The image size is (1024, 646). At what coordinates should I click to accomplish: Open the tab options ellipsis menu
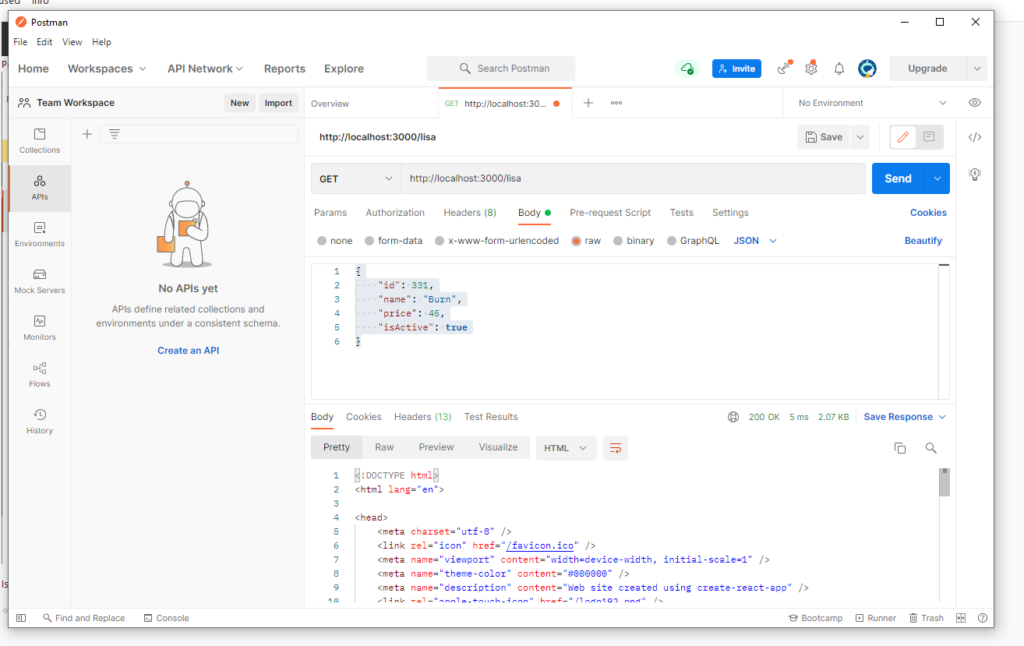click(x=616, y=103)
